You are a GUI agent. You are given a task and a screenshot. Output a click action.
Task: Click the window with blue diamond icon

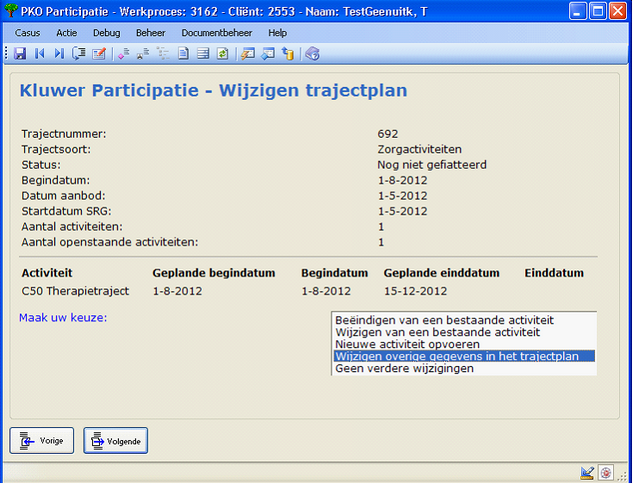click(268, 54)
